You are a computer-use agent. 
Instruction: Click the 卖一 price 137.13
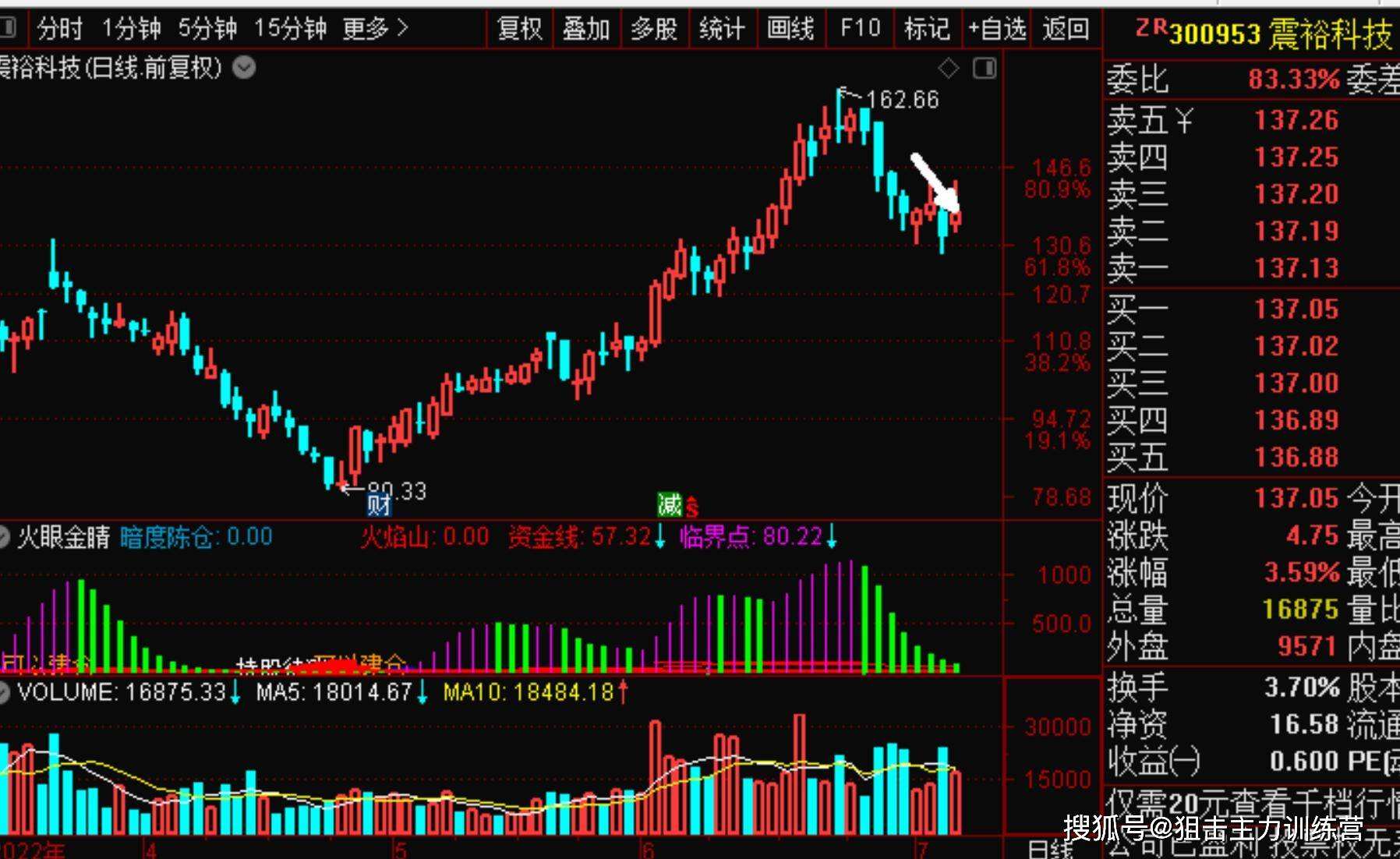tap(1296, 268)
